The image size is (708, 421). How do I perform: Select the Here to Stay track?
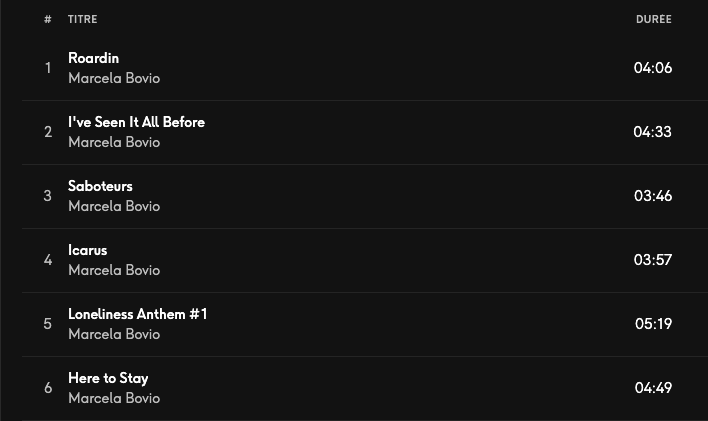pyautogui.click(x=108, y=378)
